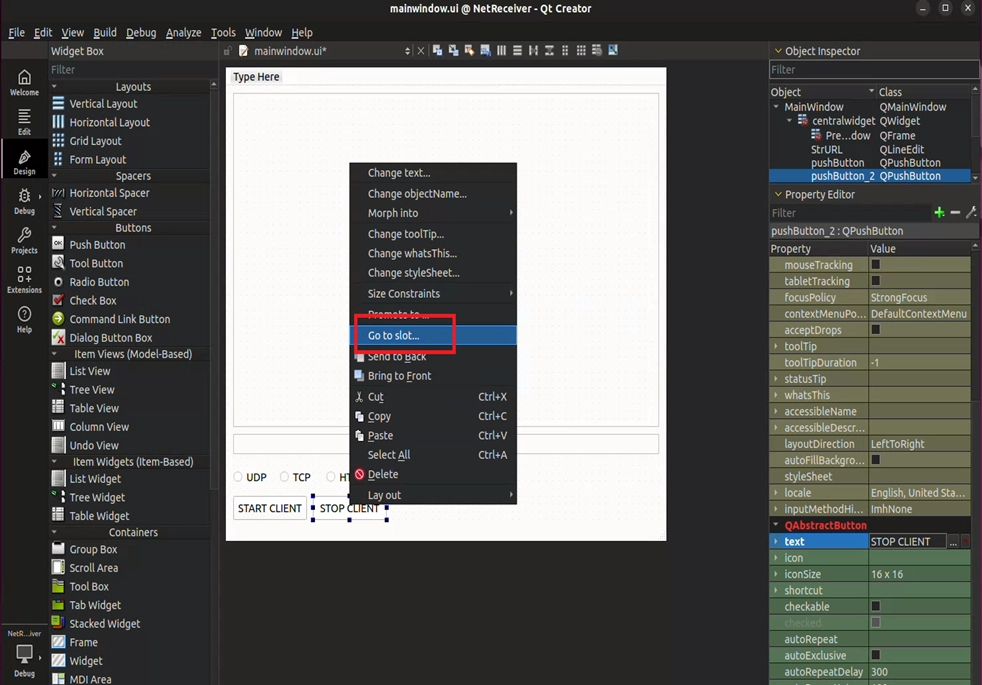Open Morph into submenu
The height and width of the screenshot is (685, 982).
point(433,214)
